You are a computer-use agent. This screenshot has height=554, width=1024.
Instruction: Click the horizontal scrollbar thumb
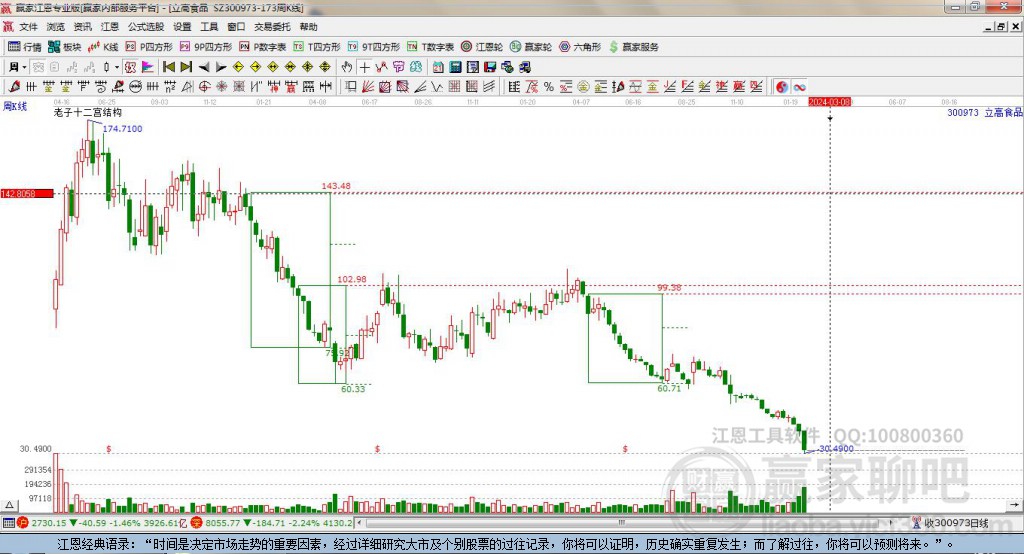(x=622, y=522)
